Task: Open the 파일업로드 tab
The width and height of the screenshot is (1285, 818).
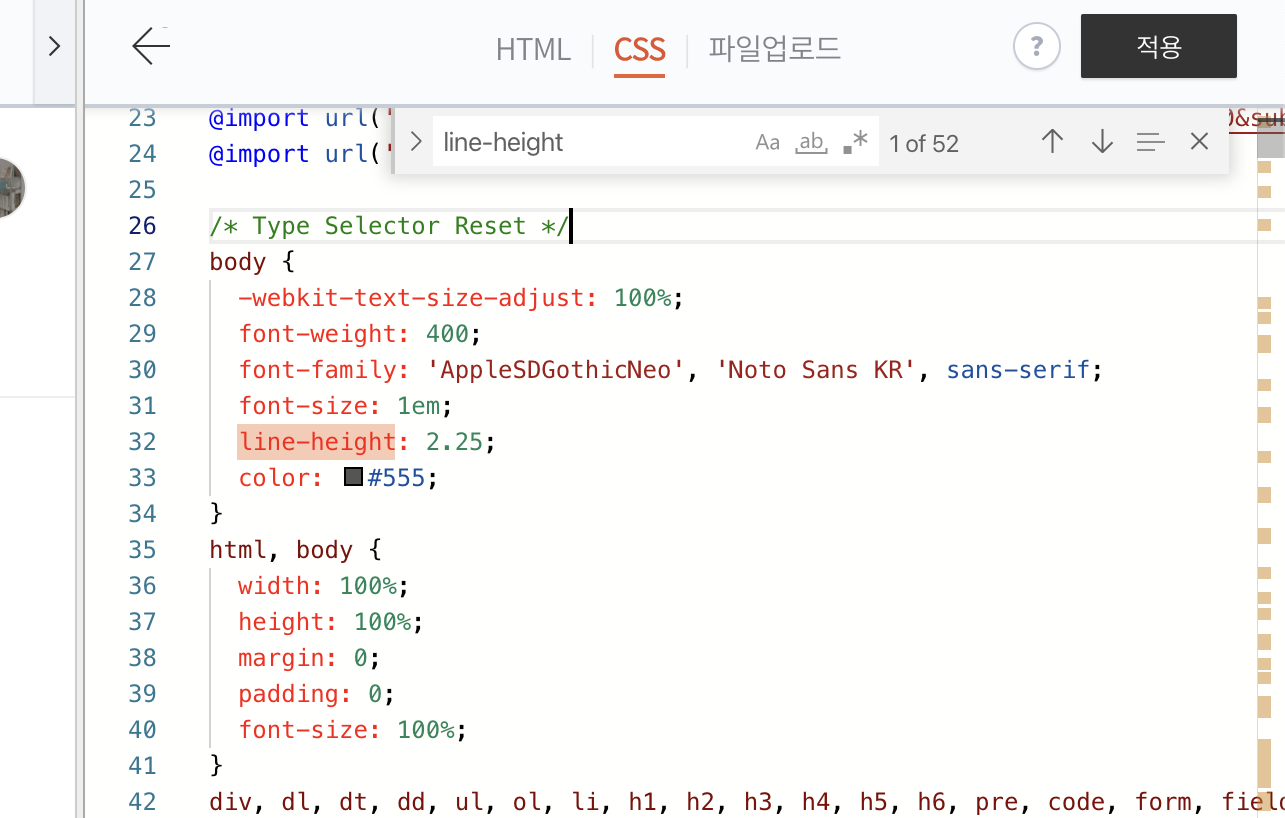Action: pos(773,49)
